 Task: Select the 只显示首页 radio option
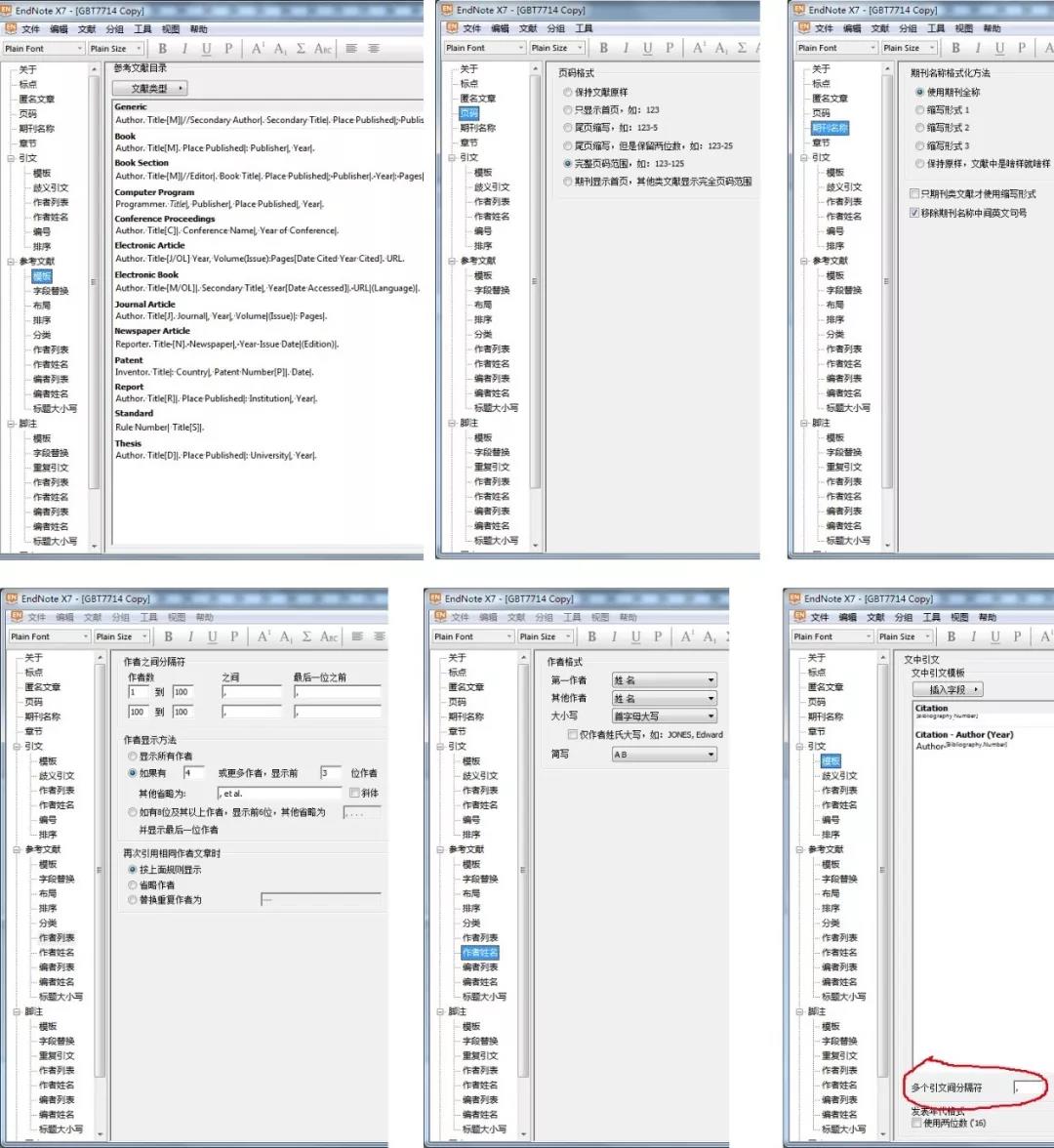(x=568, y=109)
